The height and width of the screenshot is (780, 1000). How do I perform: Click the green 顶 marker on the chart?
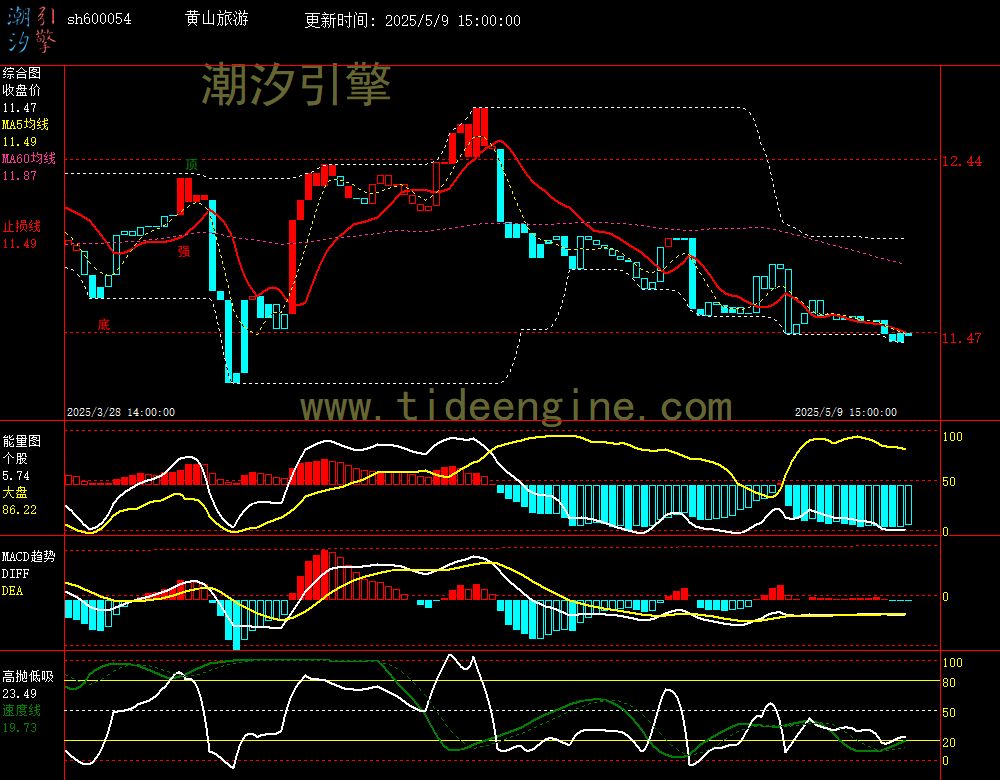tap(191, 165)
